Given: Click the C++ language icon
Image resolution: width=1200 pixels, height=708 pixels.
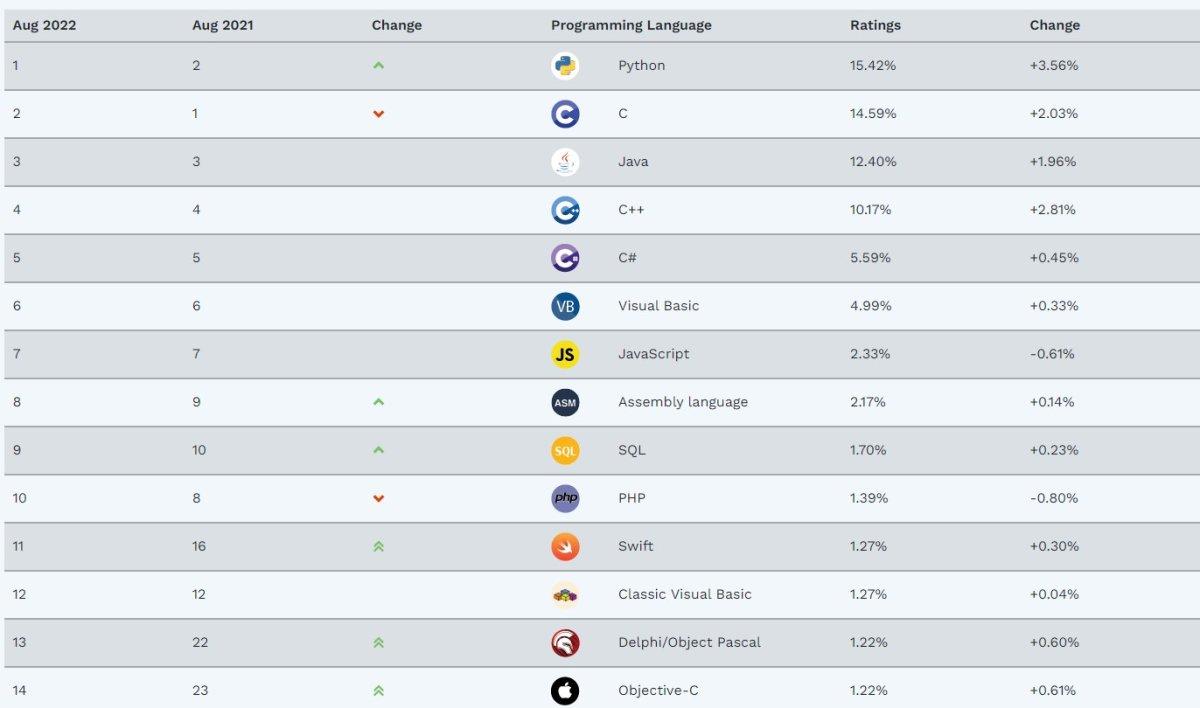Looking at the screenshot, I should [x=565, y=210].
